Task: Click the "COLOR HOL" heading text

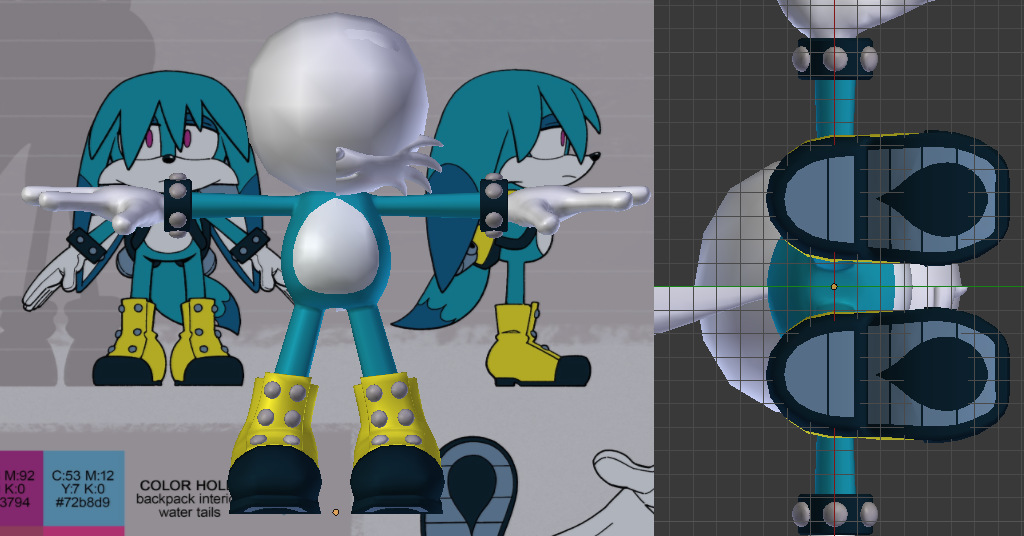Action: 185,486
